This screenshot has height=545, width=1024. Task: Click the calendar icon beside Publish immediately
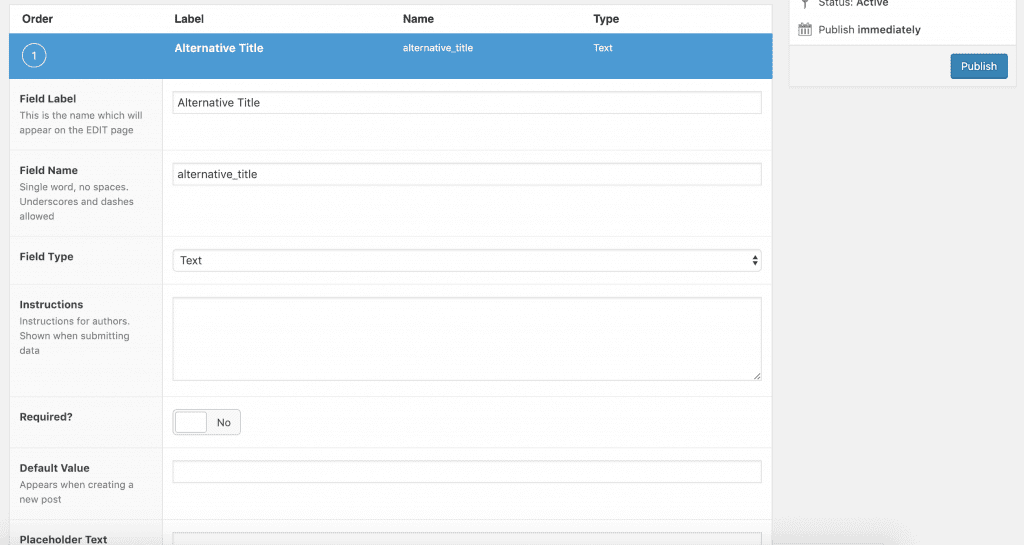pyautogui.click(x=805, y=30)
